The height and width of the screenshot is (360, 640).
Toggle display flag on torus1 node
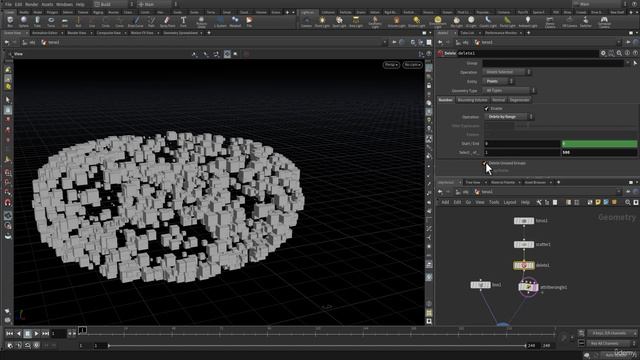(532, 221)
